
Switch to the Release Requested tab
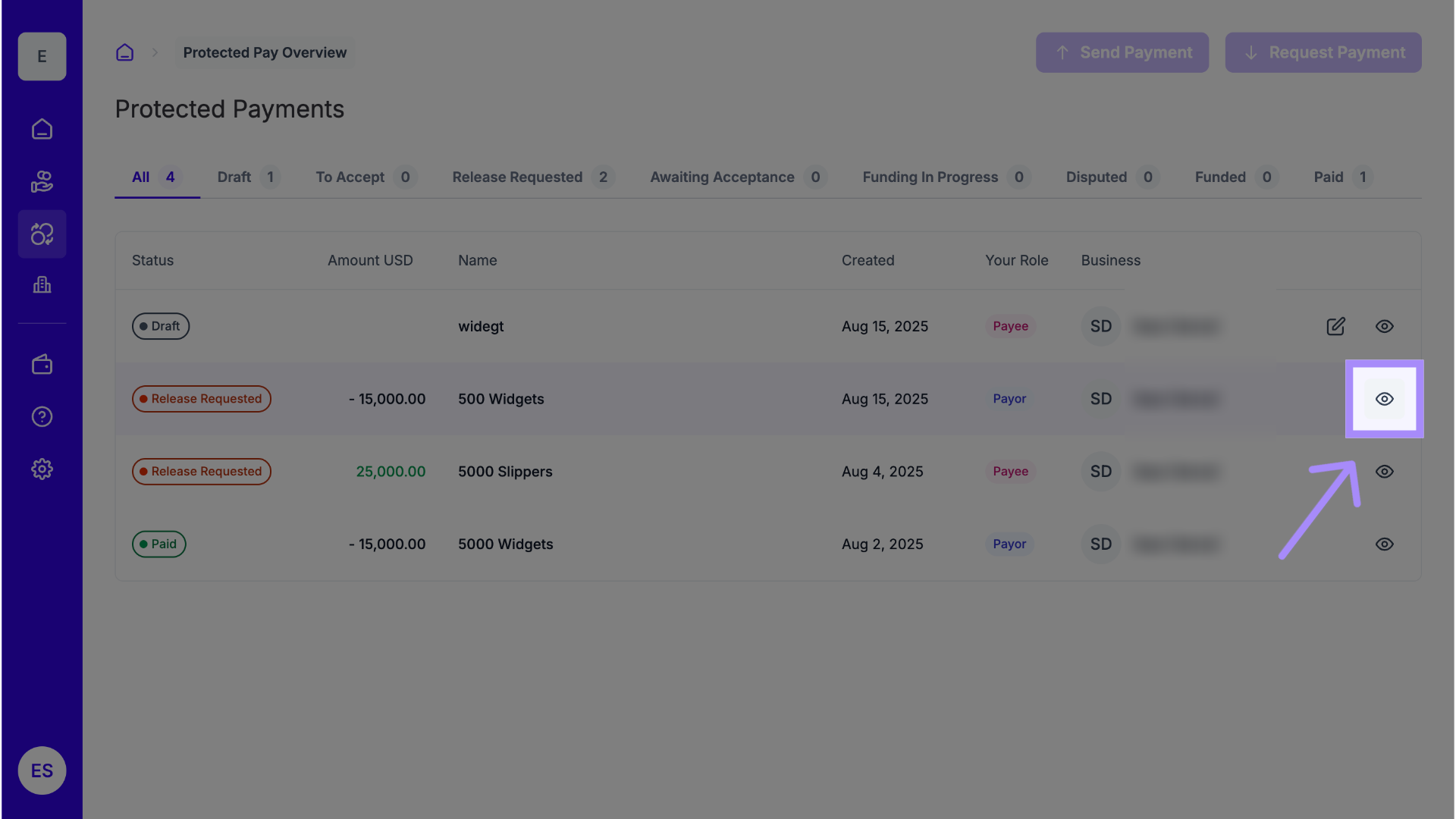(x=517, y=177)
